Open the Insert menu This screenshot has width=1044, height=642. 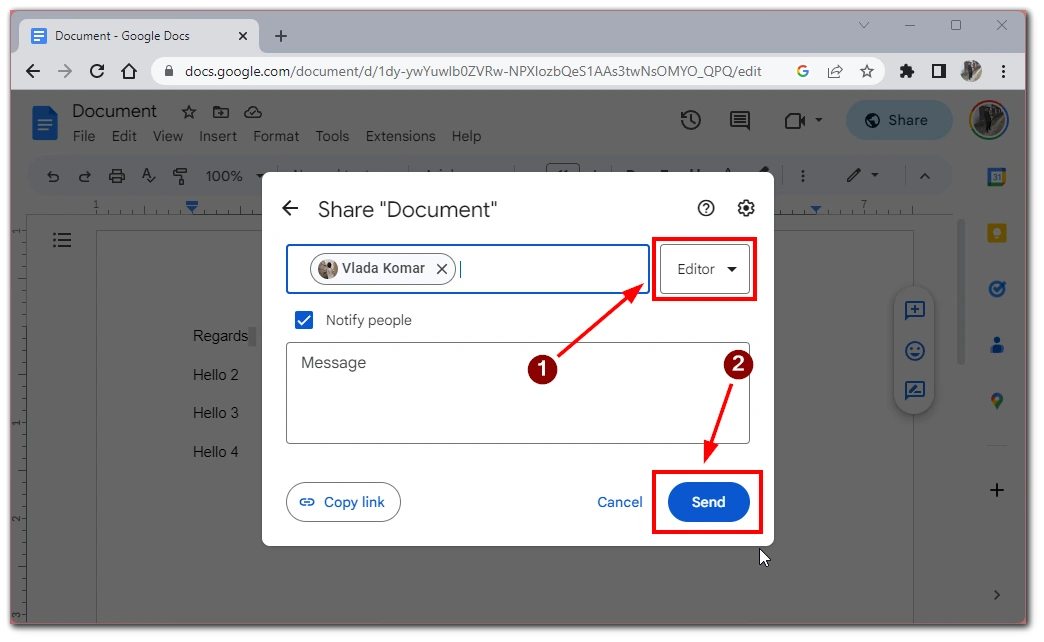[218, 136]
